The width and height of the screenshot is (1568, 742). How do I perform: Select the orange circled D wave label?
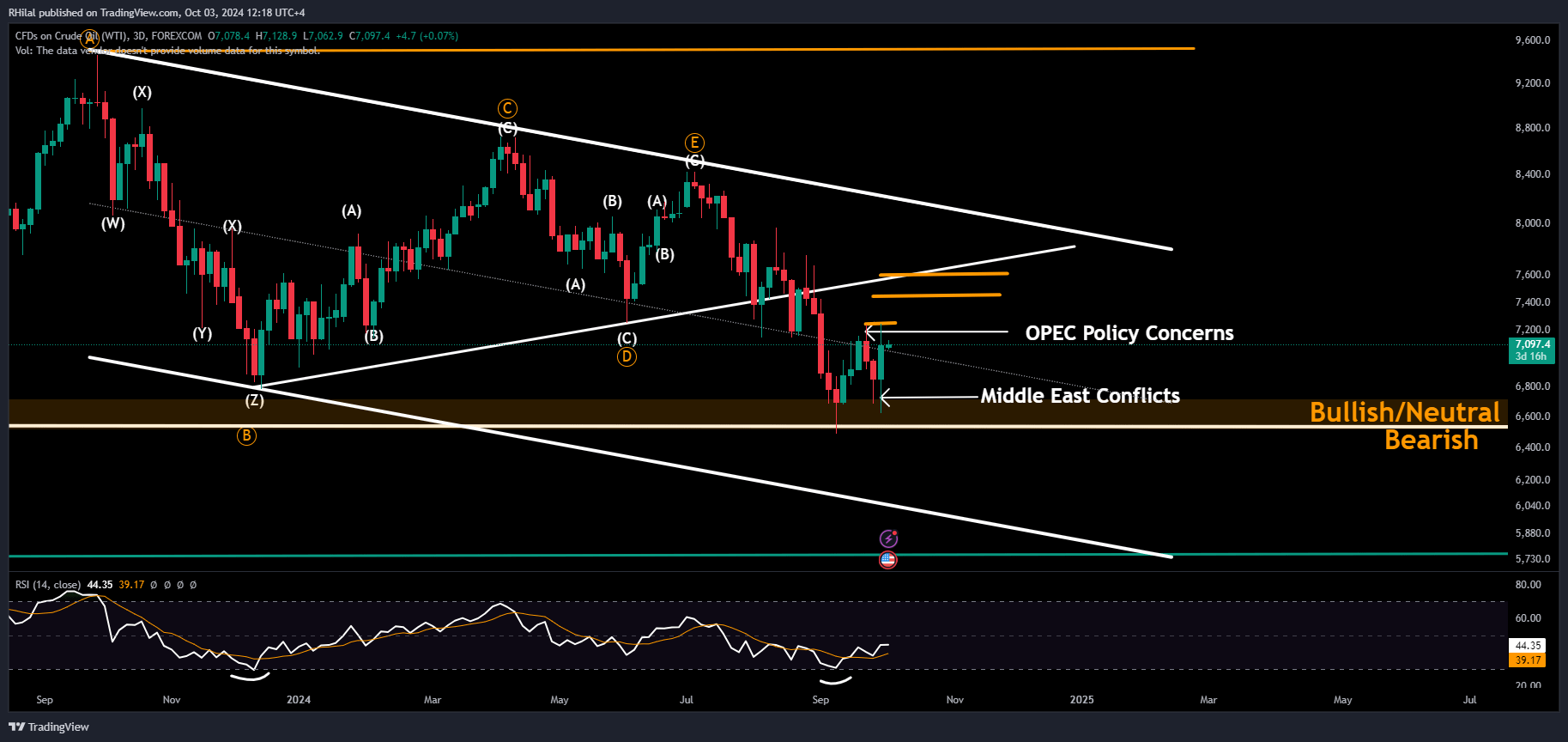(627, 356)
